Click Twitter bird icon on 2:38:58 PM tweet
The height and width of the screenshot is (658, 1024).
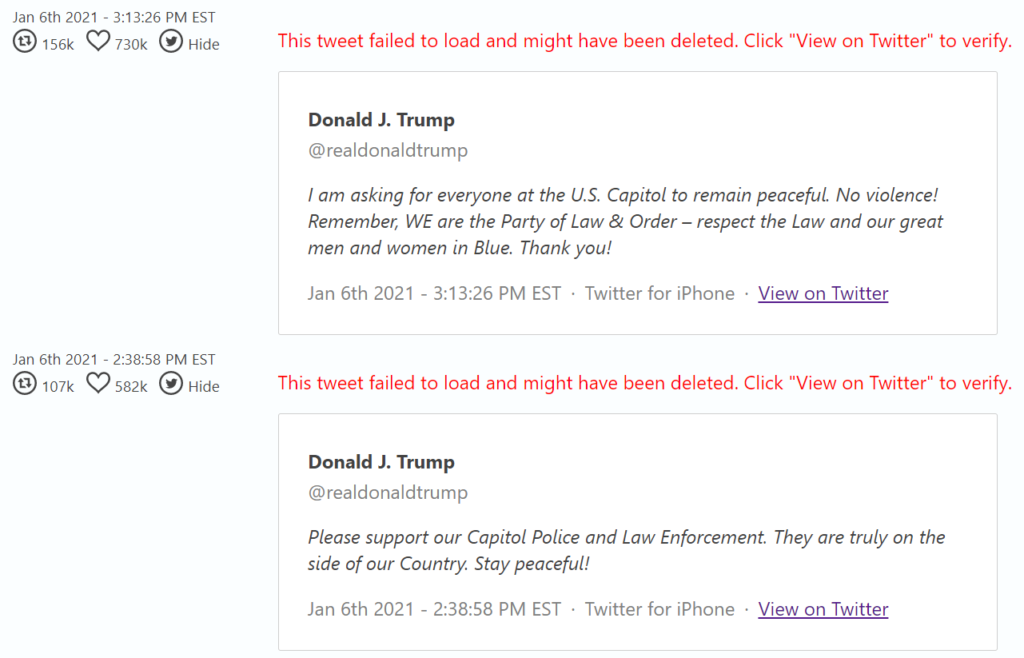tap(171, 384)
